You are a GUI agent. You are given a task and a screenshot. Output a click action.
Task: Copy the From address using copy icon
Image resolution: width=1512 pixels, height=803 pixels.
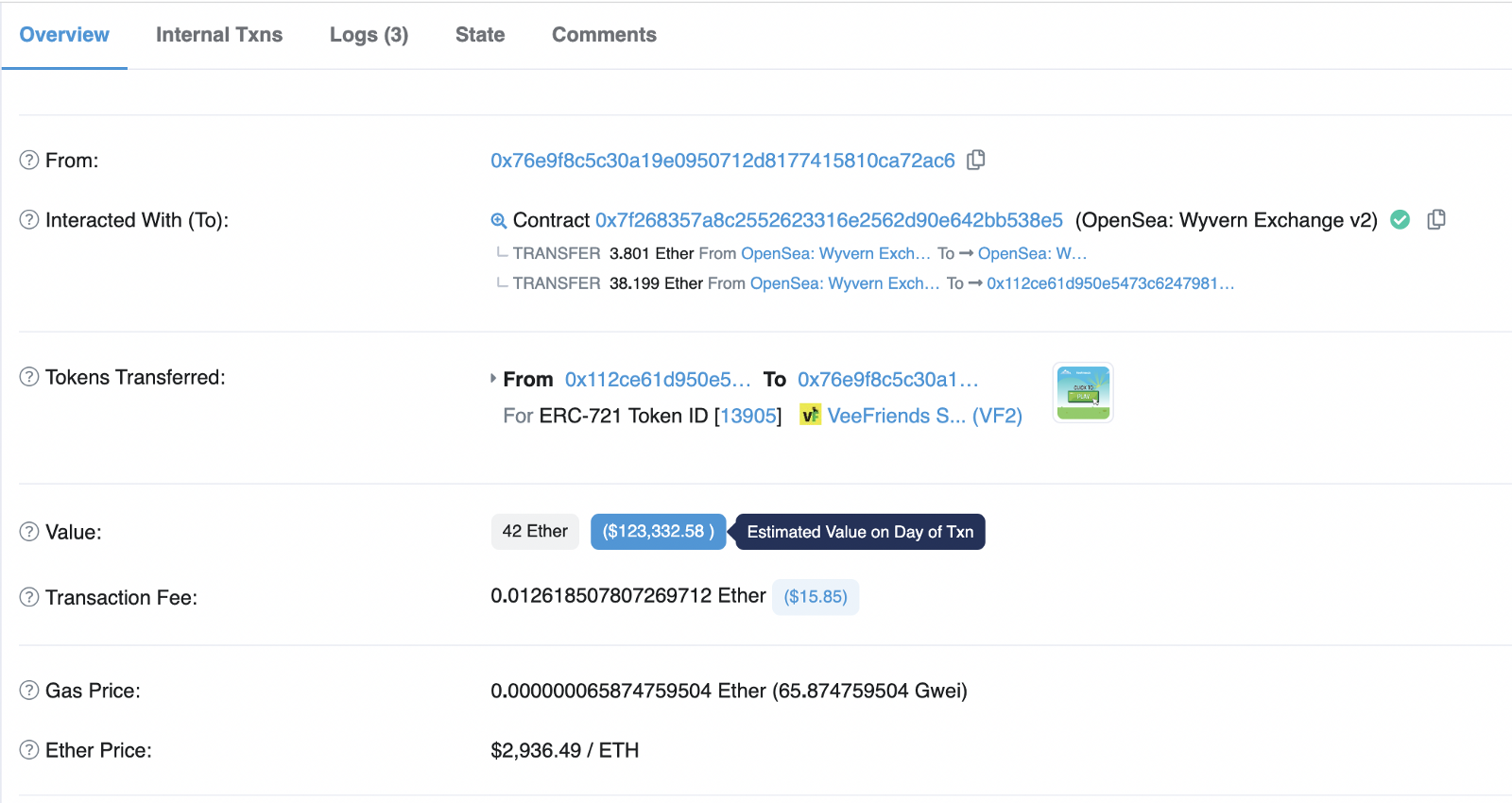click(976, 160)
